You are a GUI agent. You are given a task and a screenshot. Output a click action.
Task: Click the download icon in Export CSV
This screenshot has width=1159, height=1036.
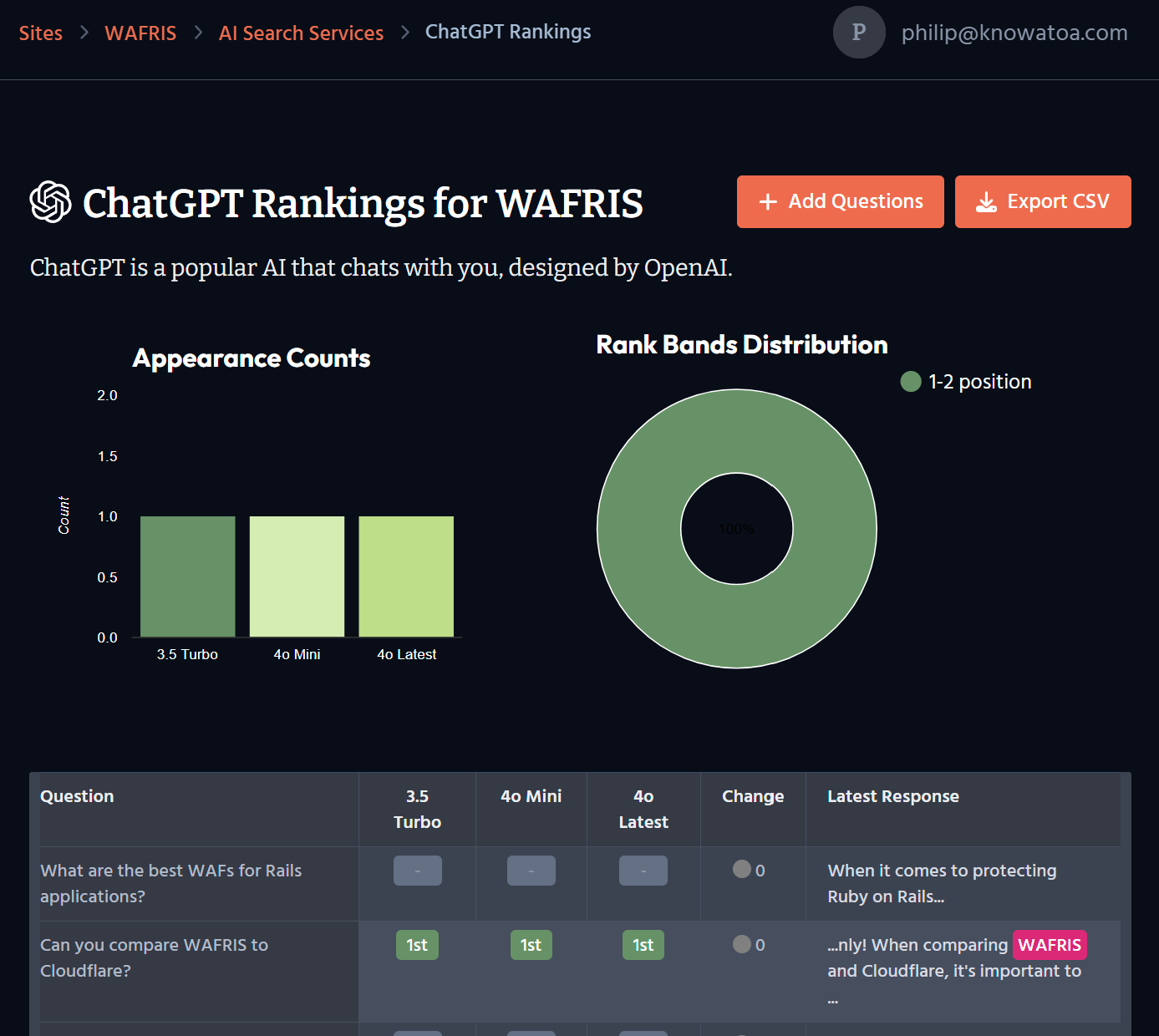coord(986,202)
